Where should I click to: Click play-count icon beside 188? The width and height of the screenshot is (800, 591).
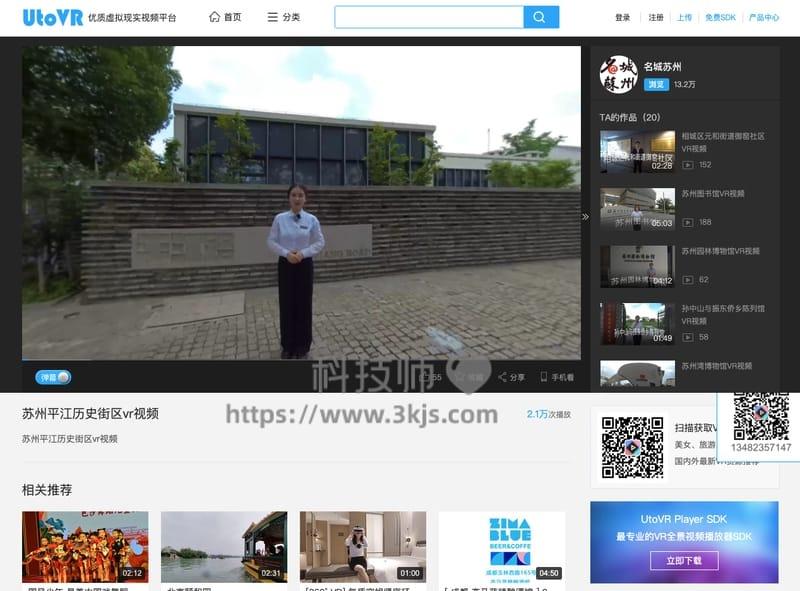[x=688, y=223]
